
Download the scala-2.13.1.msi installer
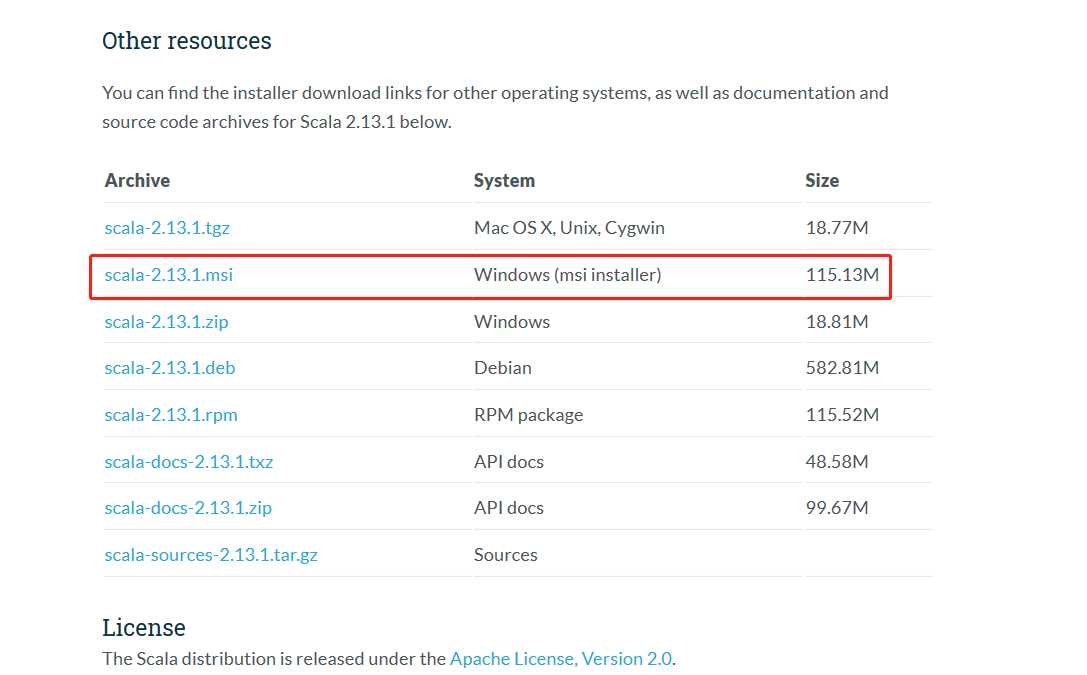(x=168, y=275)
